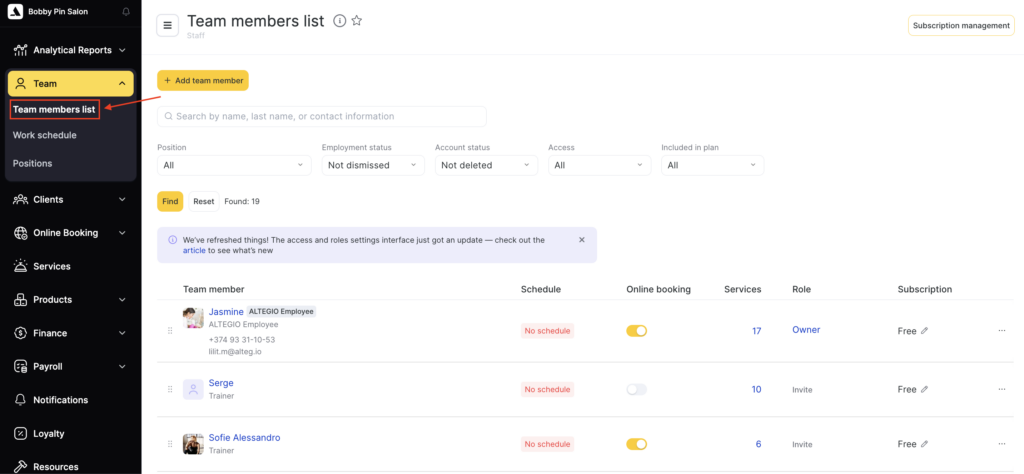Open Work schedule in the sidebar
The height and width of the screenshot is (474, 1024).
[45, 135]
